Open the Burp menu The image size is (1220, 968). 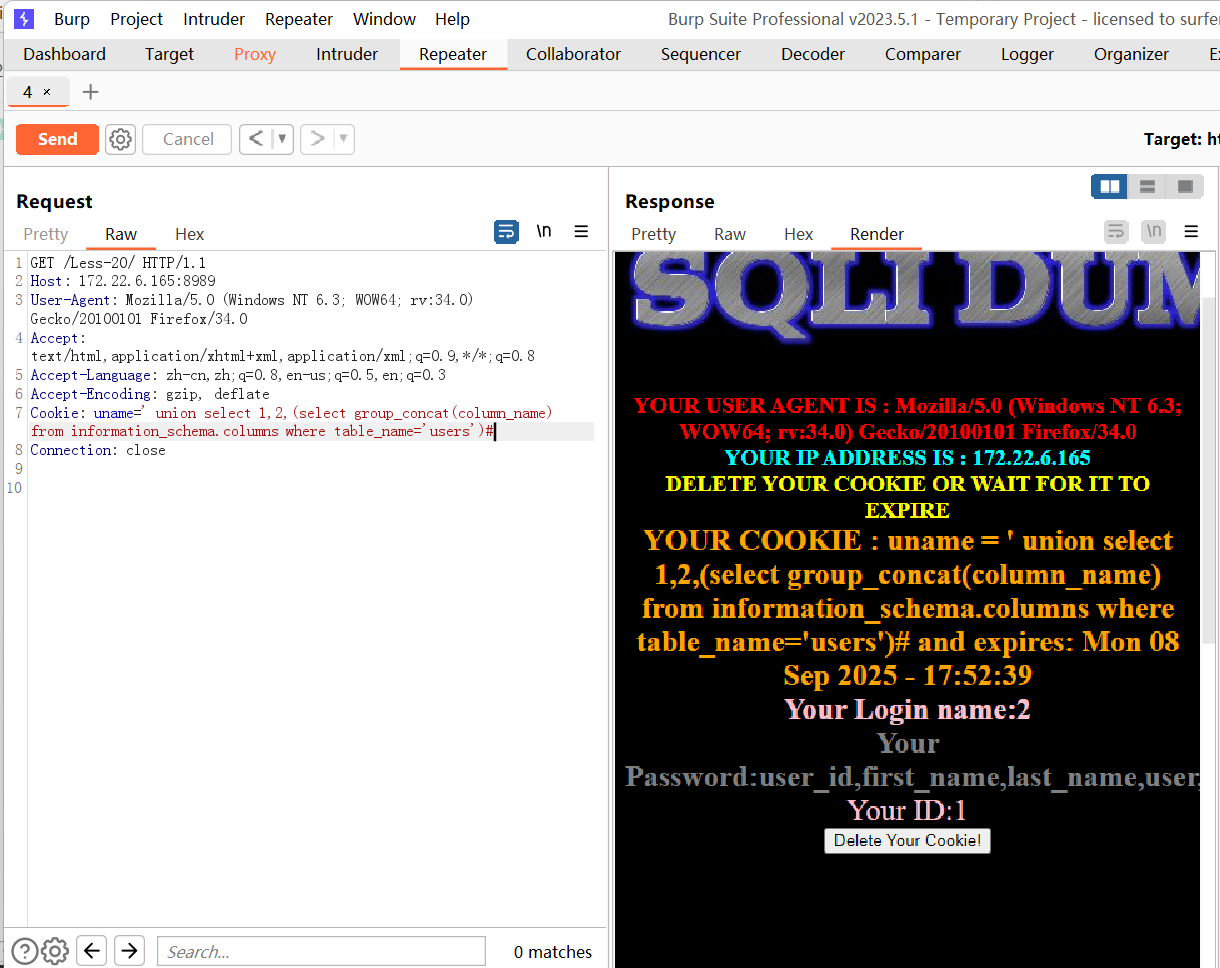coord(72,19)
